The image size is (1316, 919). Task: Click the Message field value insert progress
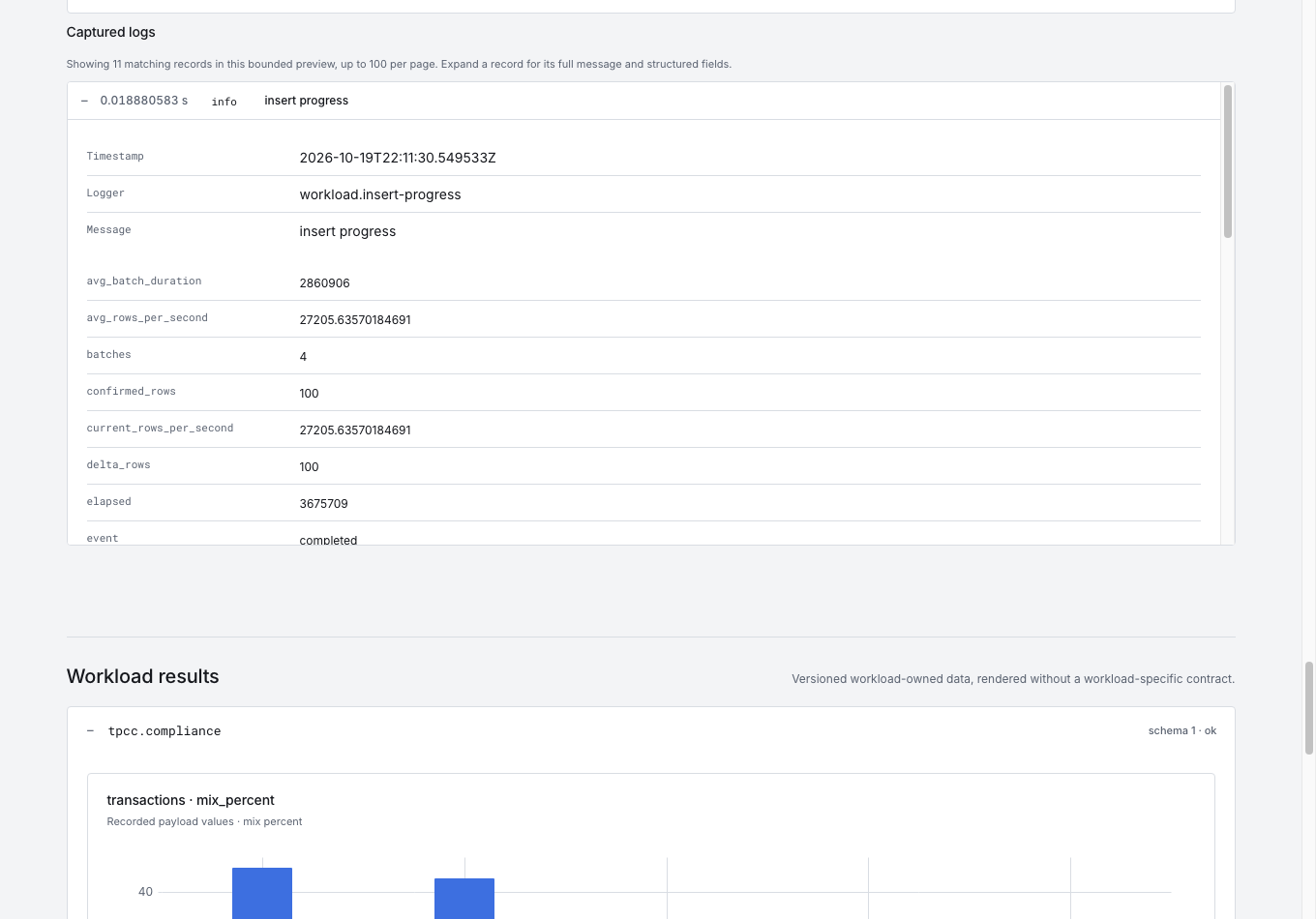[x=347, y=231]
